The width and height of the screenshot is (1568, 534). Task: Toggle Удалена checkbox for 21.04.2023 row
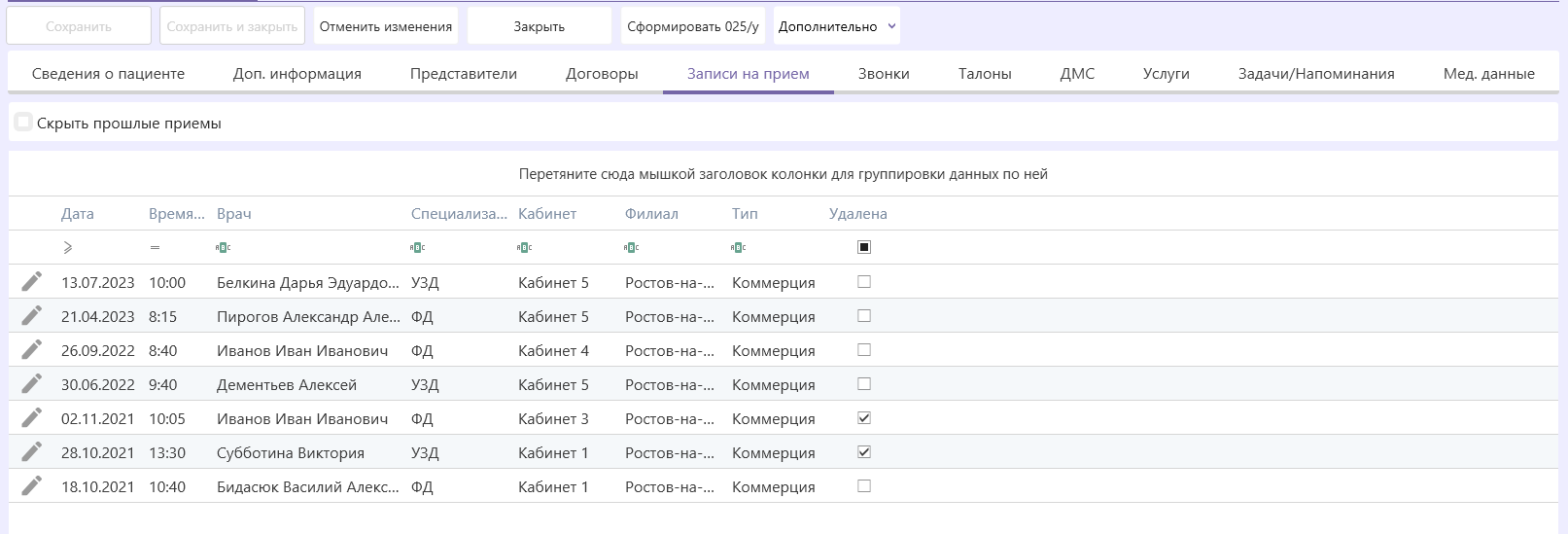click(x=864, y=316)
